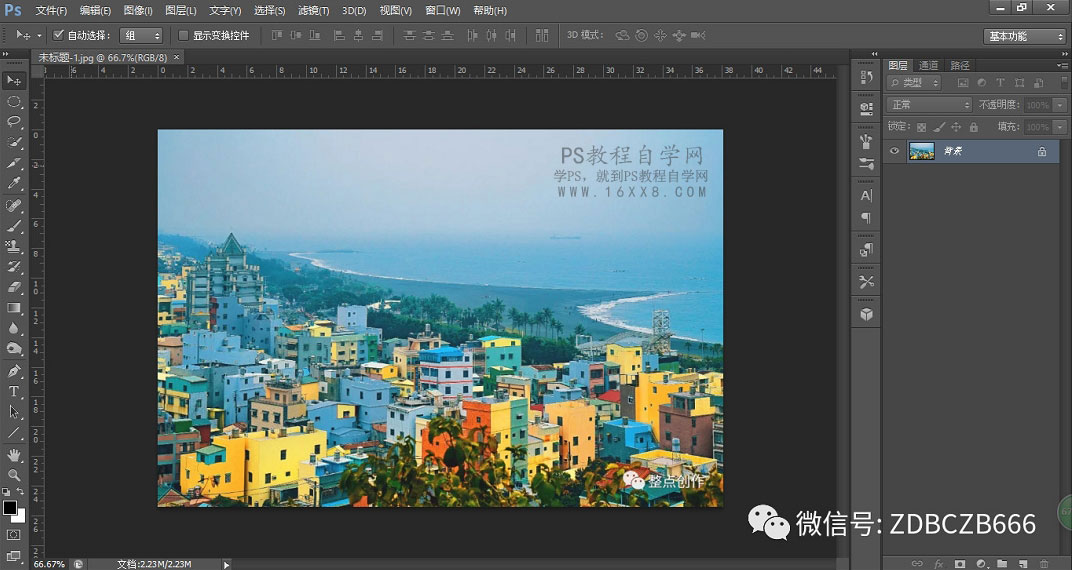1072x570 pixels.
Task: Click the 背景 layer thumbnail
Action: tap(922, 151)
